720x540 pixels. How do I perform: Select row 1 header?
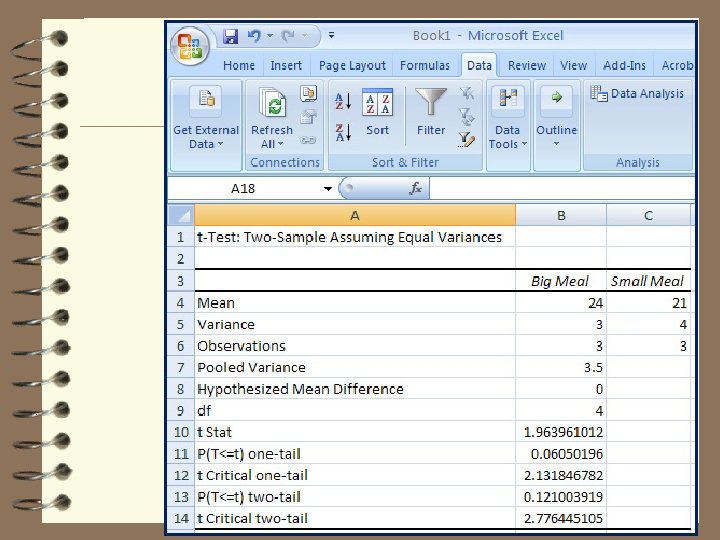181,237
